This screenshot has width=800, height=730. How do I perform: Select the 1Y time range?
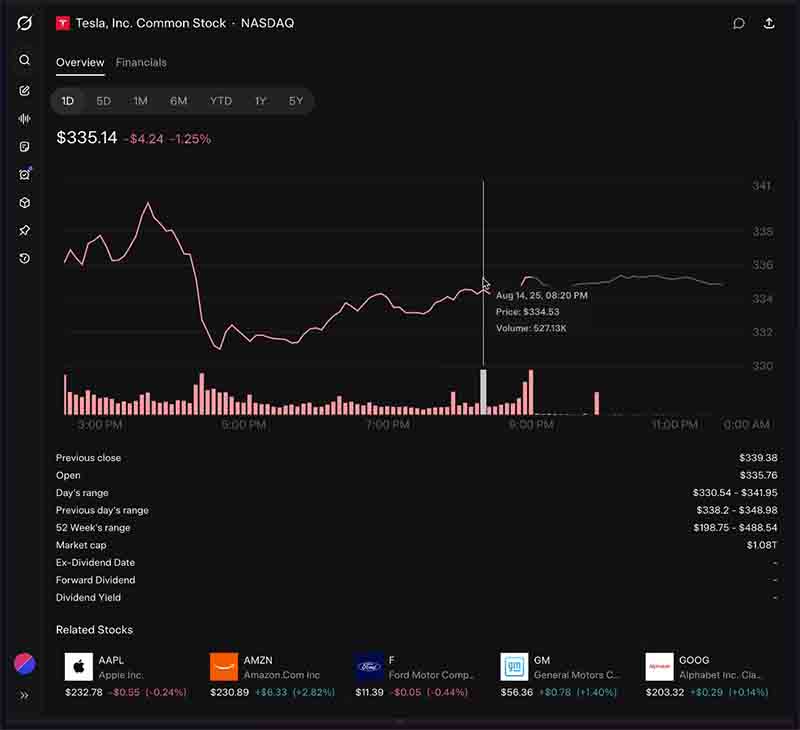pyautogui.click(x=261, y=101)
